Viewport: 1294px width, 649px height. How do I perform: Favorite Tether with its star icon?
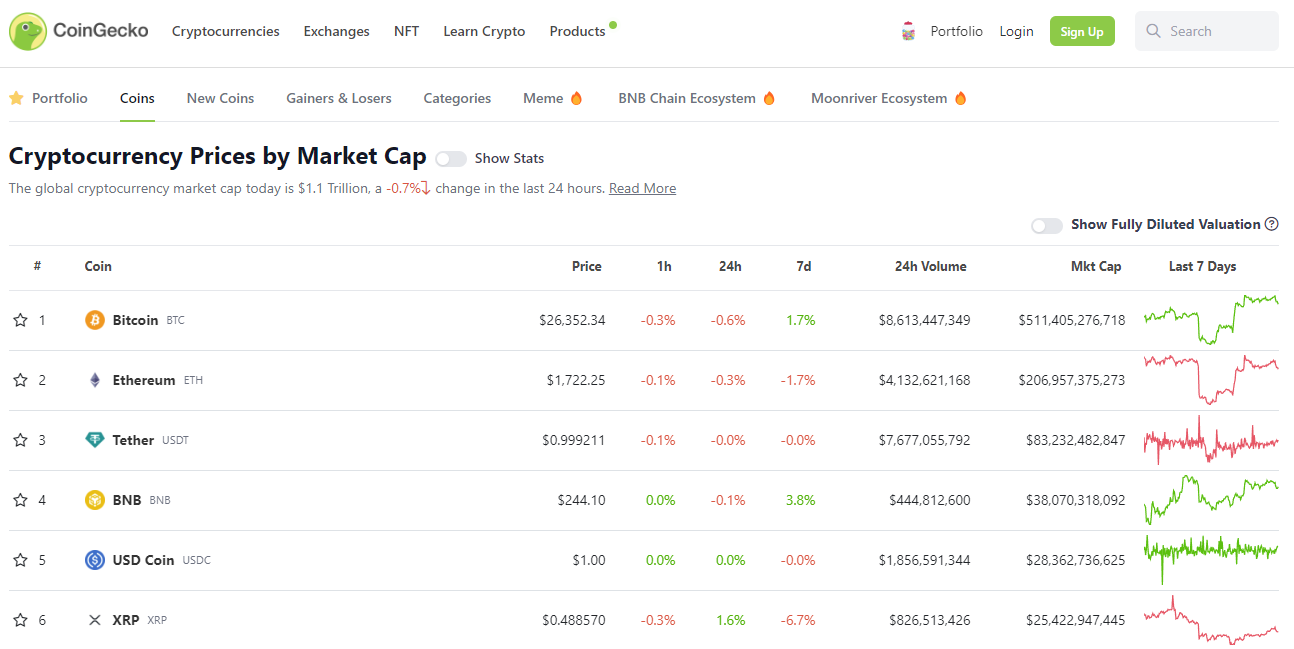tap(20, 440)
